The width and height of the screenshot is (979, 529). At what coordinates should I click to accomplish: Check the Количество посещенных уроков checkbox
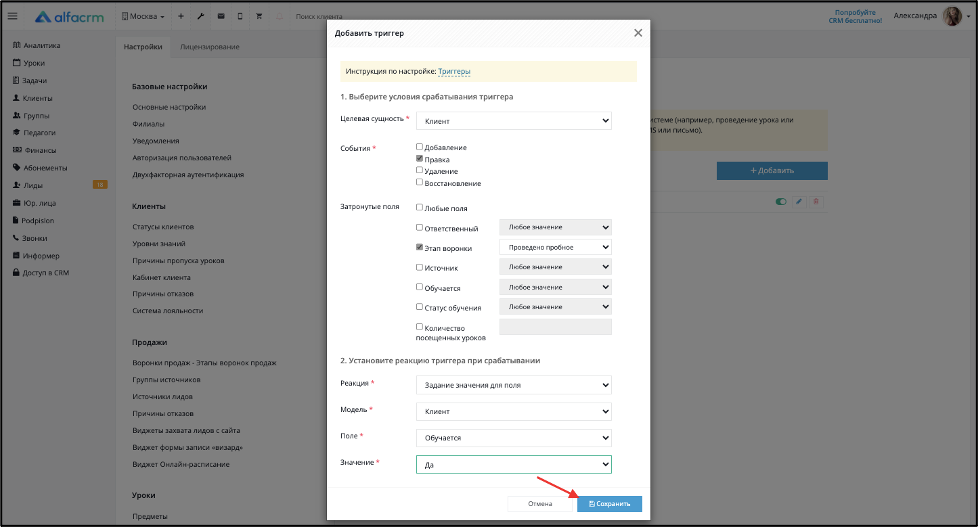419,327
